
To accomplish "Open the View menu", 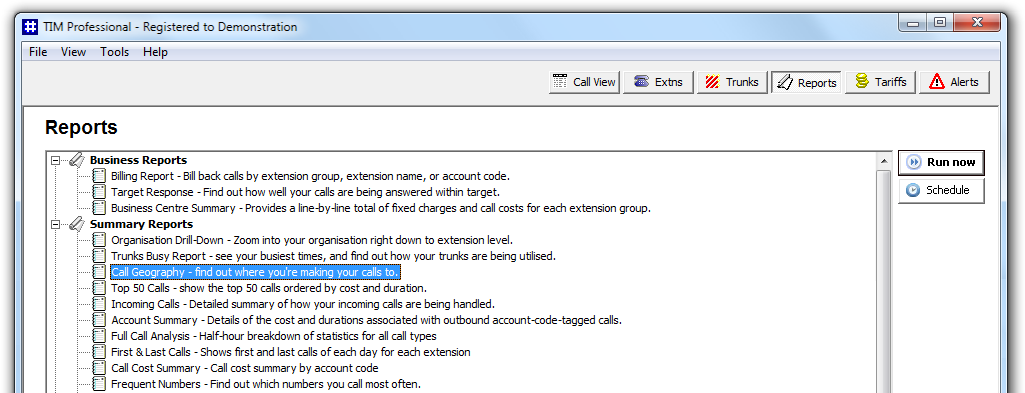I will (73, 52).
